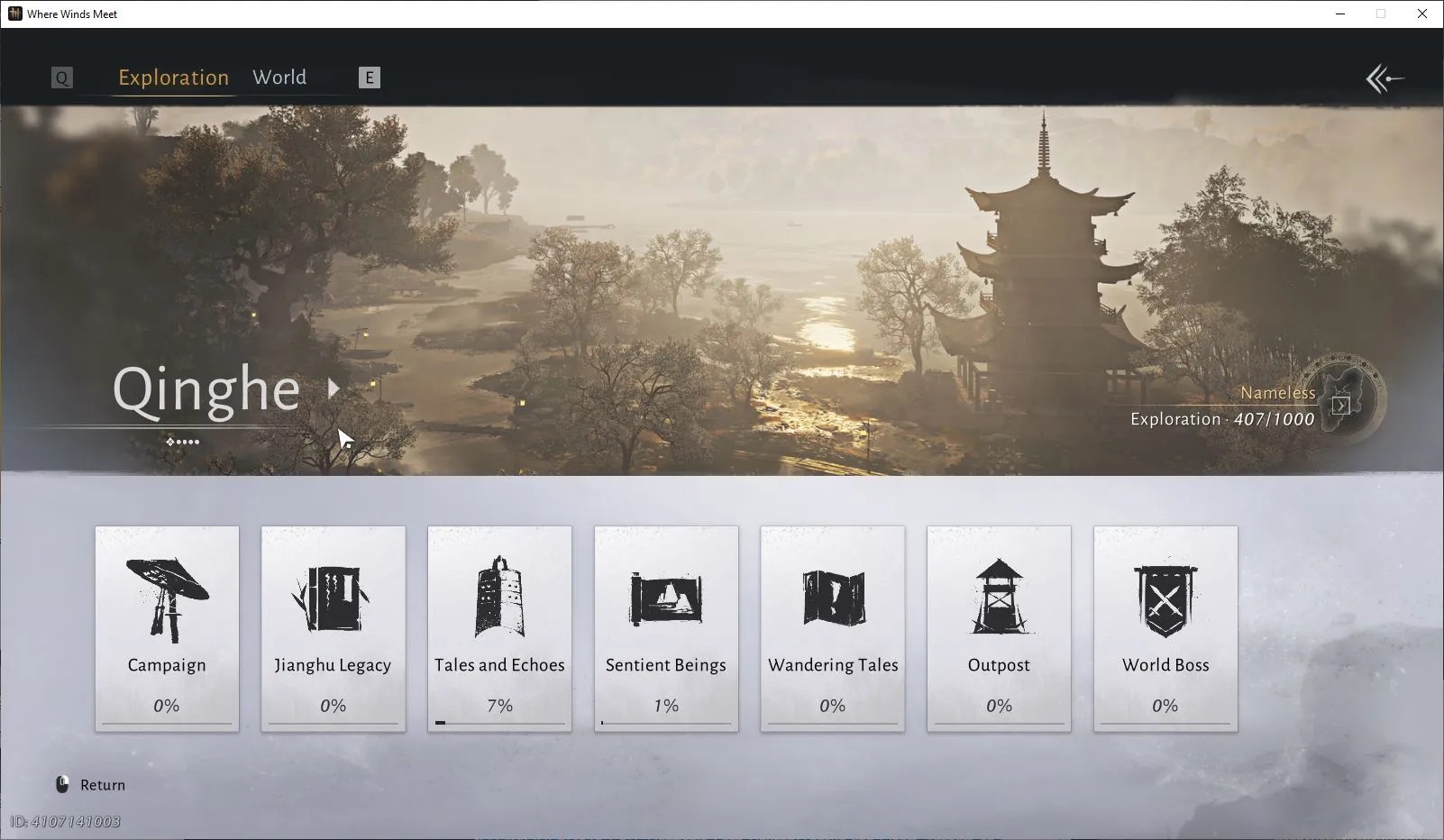Click the Campaign card label
The height and width of the screenshot is (840, 1444).
[167, 665]
